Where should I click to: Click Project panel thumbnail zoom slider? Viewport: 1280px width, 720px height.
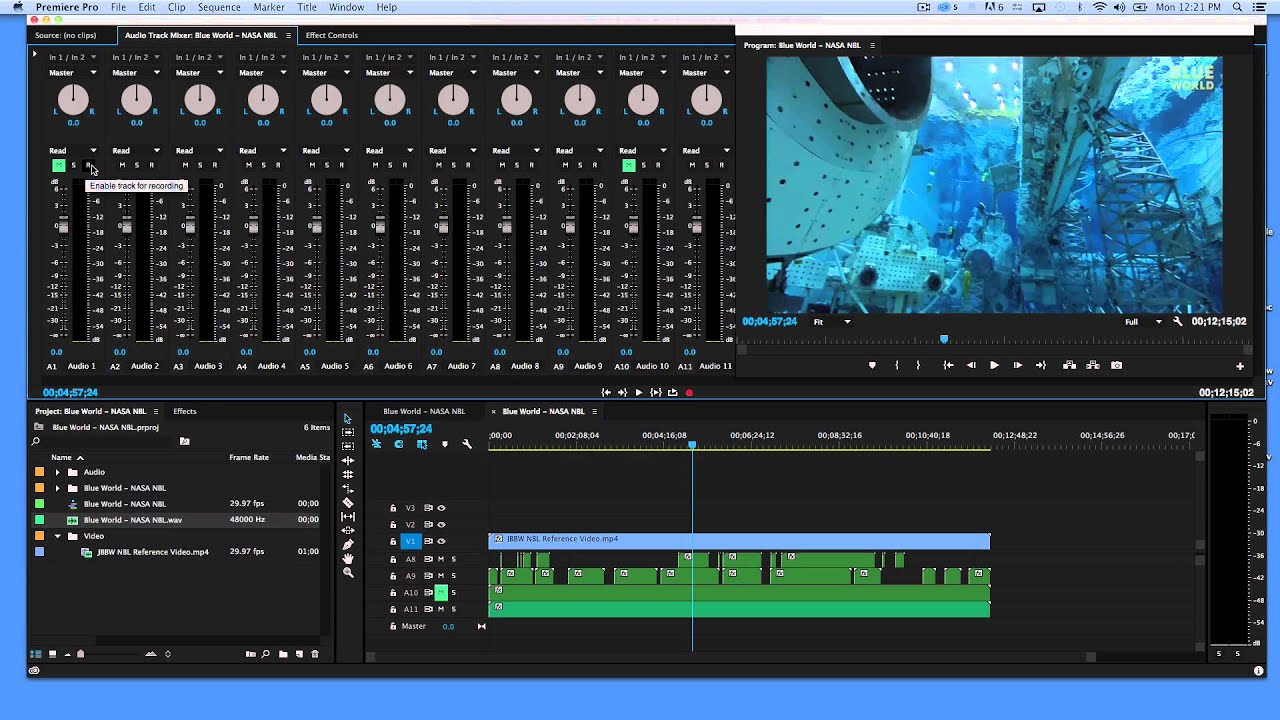click(81, 654)
